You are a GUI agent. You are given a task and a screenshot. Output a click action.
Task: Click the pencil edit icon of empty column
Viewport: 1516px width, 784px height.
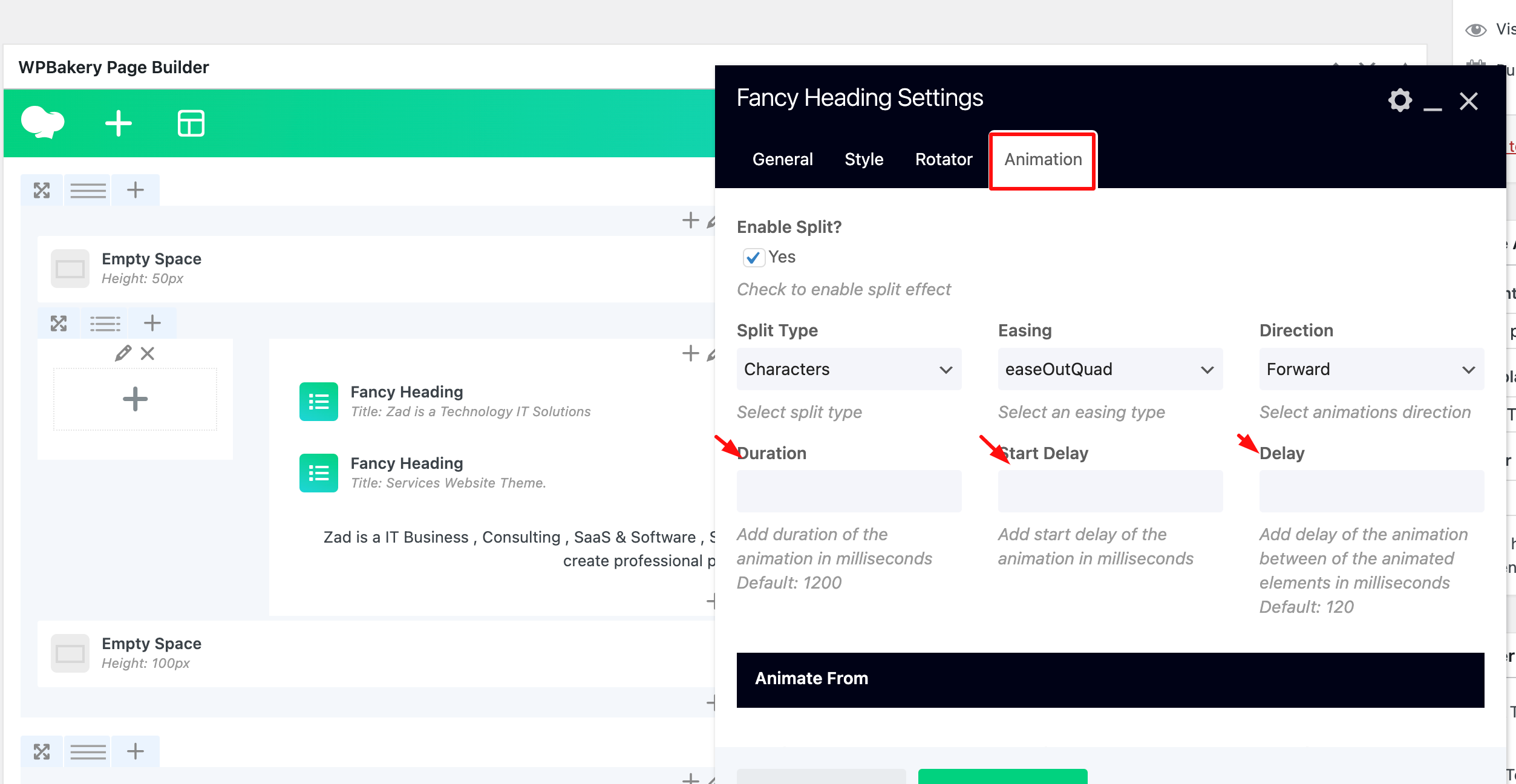tap(123, 353)
